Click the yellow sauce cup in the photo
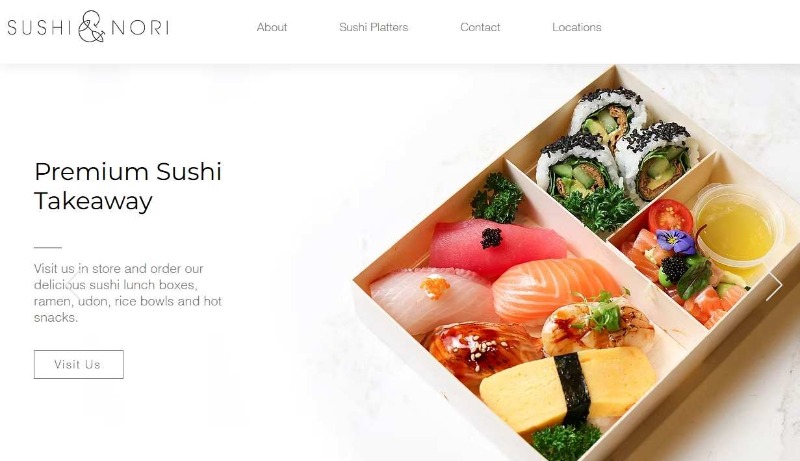Screen dimensions: 800x461 [736, 225]
